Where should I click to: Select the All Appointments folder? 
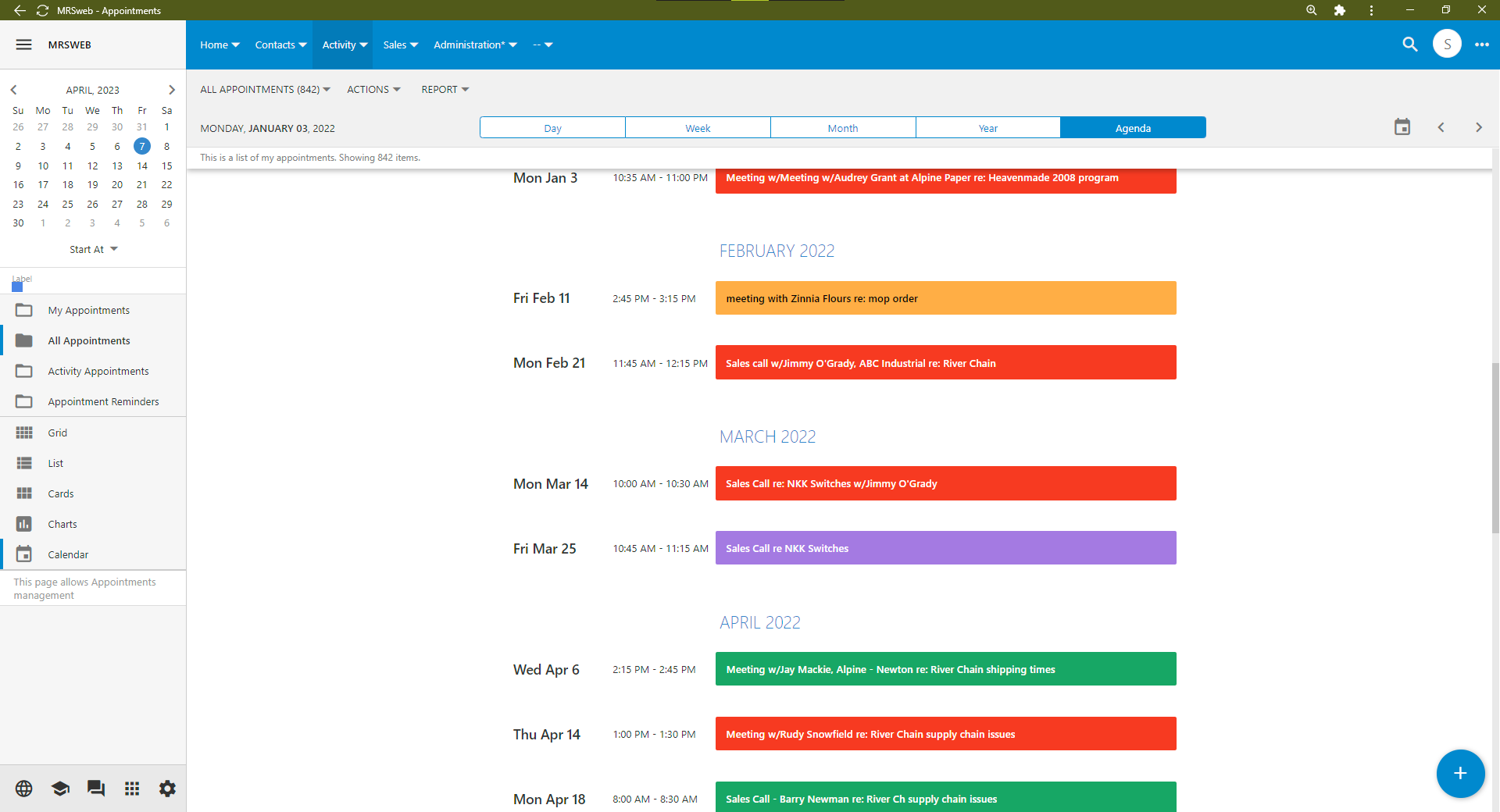(x=88, y=340)
